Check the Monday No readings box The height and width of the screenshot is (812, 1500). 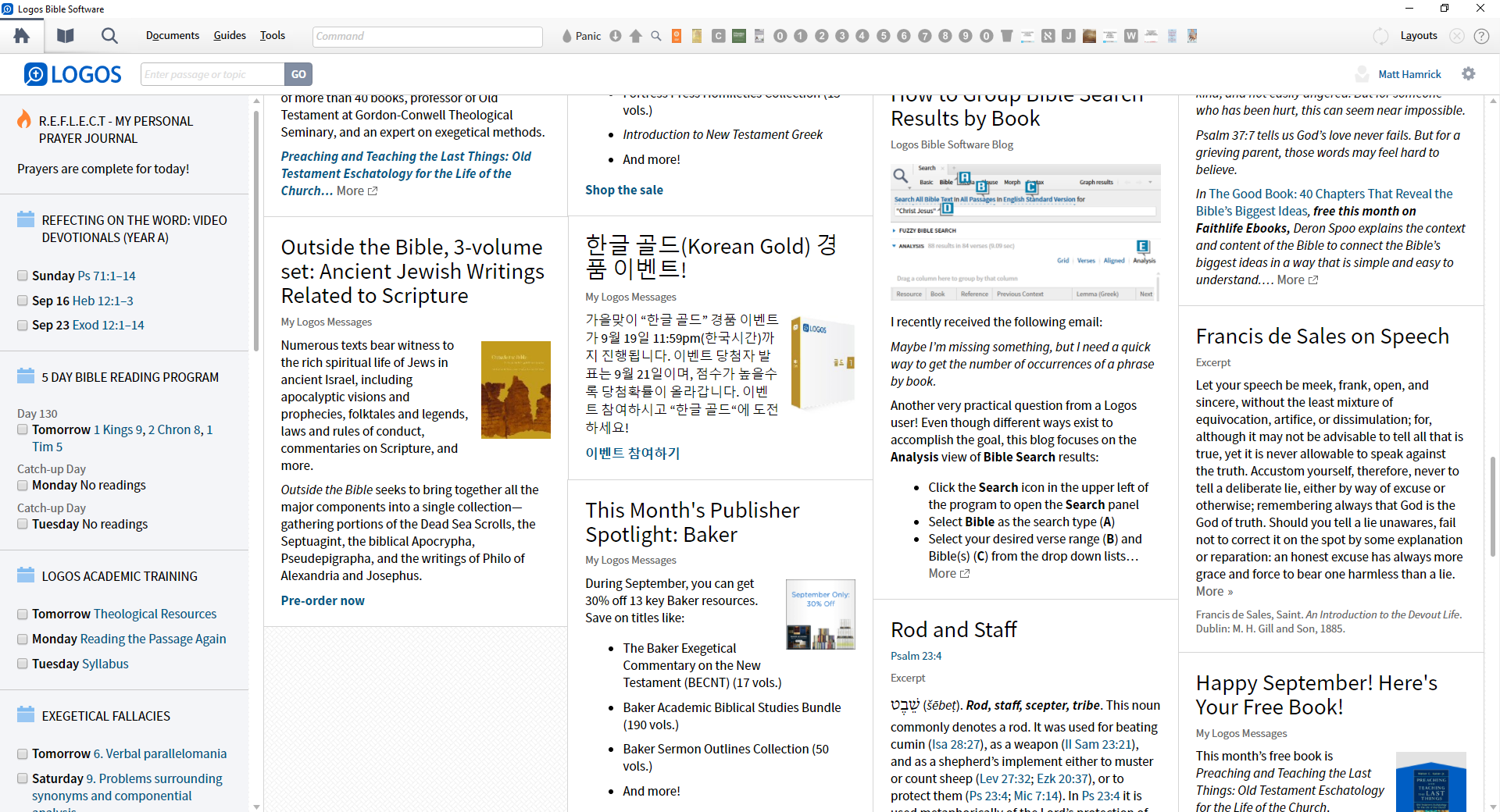click(23, 485)
